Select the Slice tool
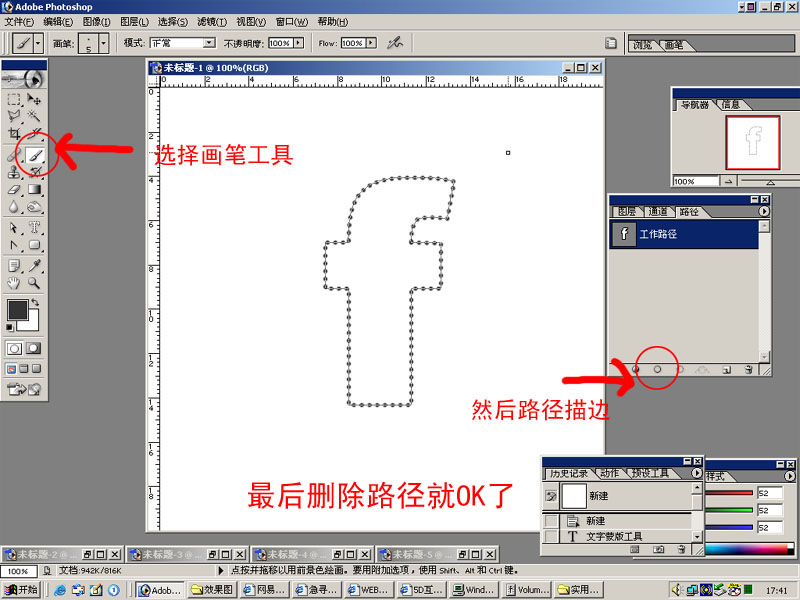The width and height of the screenshot is (800, 600). tap(34, 134)
